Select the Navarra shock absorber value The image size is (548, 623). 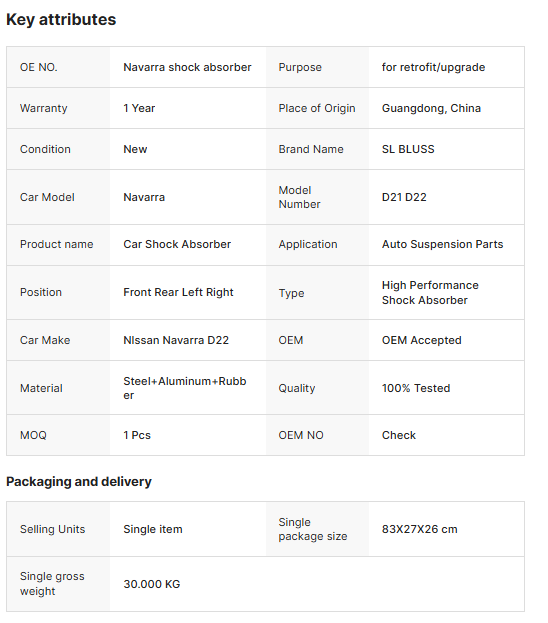click(x=187, y=67)
